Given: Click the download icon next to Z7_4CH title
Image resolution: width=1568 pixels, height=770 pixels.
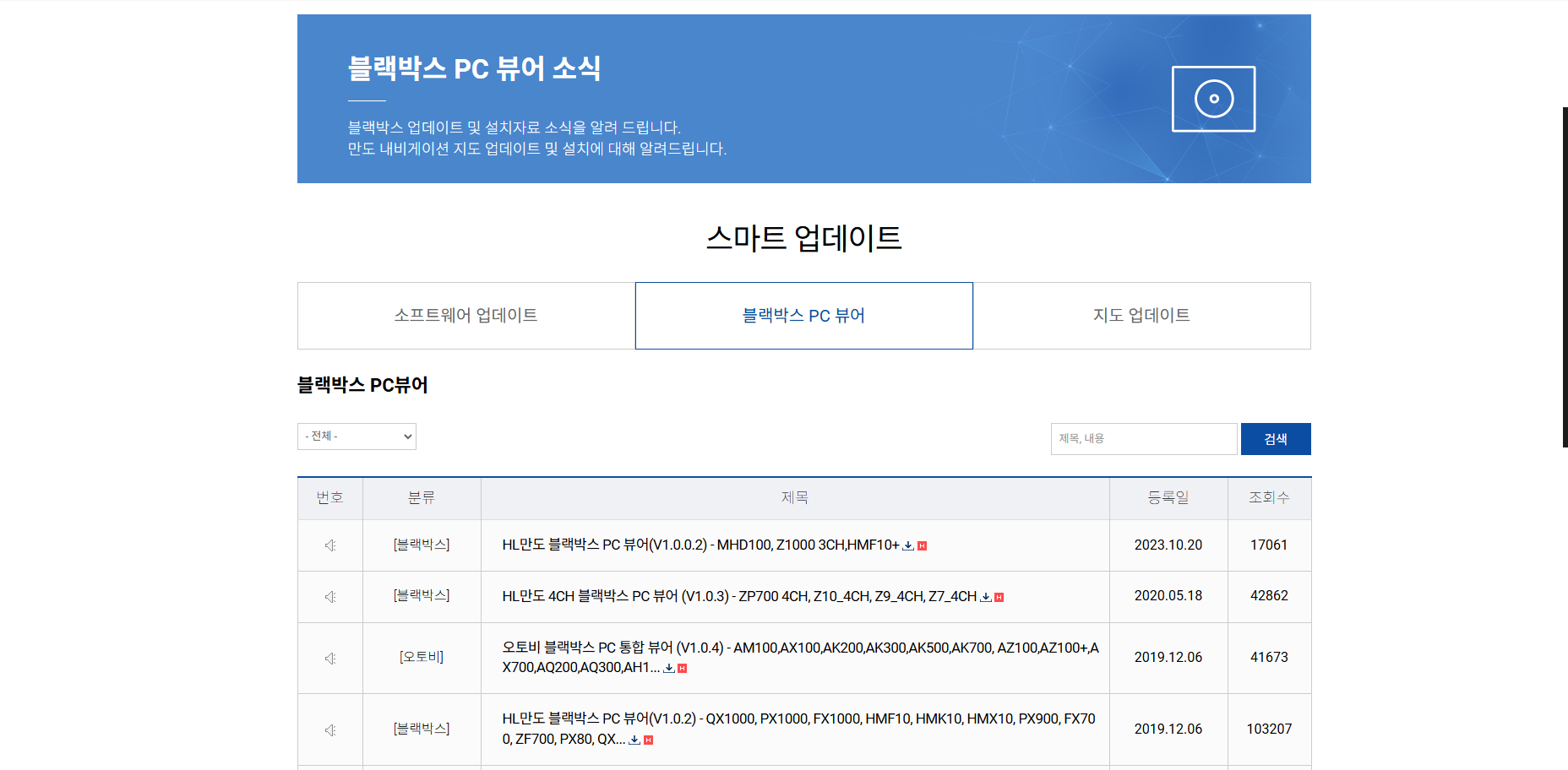Looking at the screenshot, I should pos(985,598).
